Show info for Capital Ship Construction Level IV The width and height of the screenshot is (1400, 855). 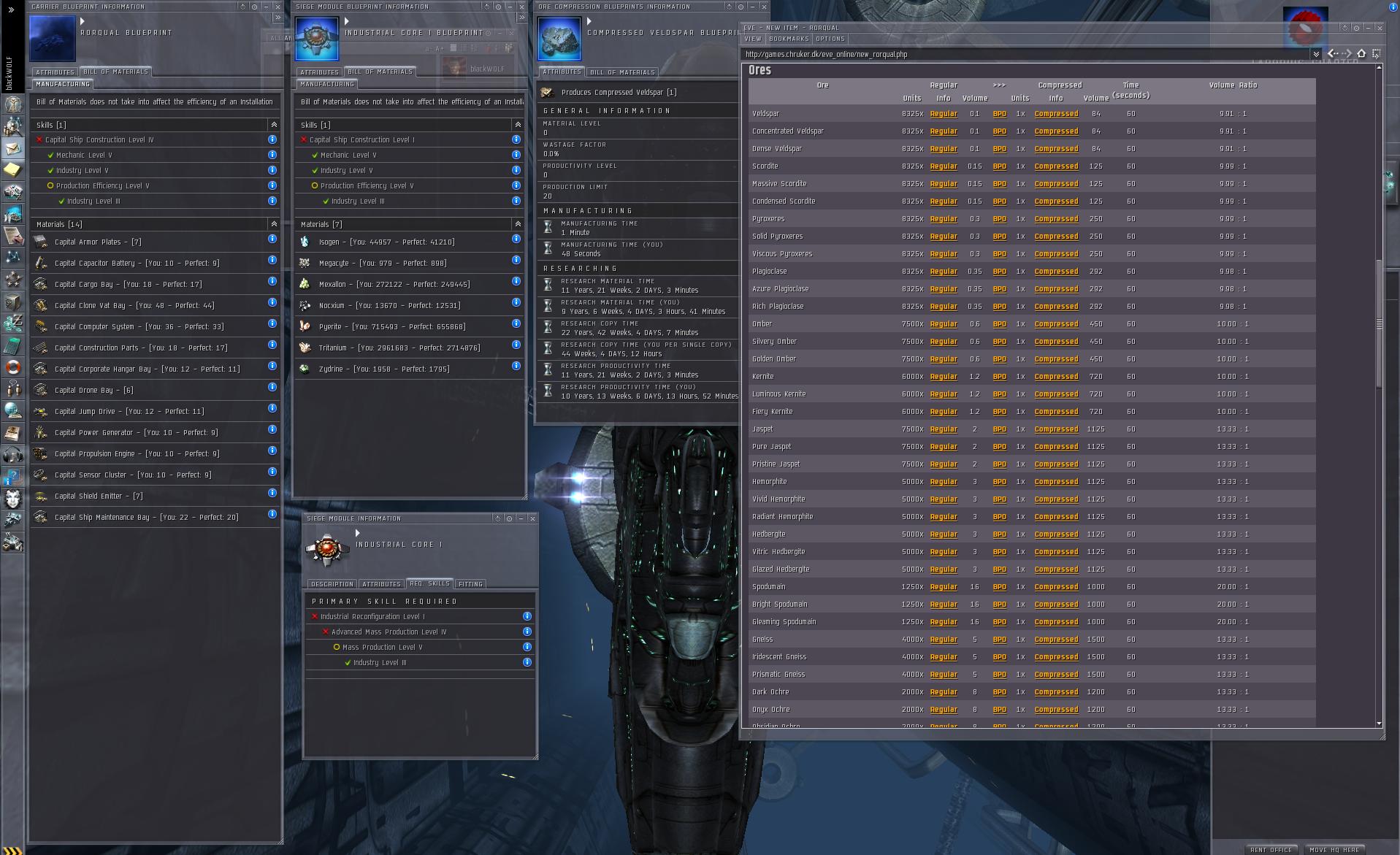click(272, 139)
